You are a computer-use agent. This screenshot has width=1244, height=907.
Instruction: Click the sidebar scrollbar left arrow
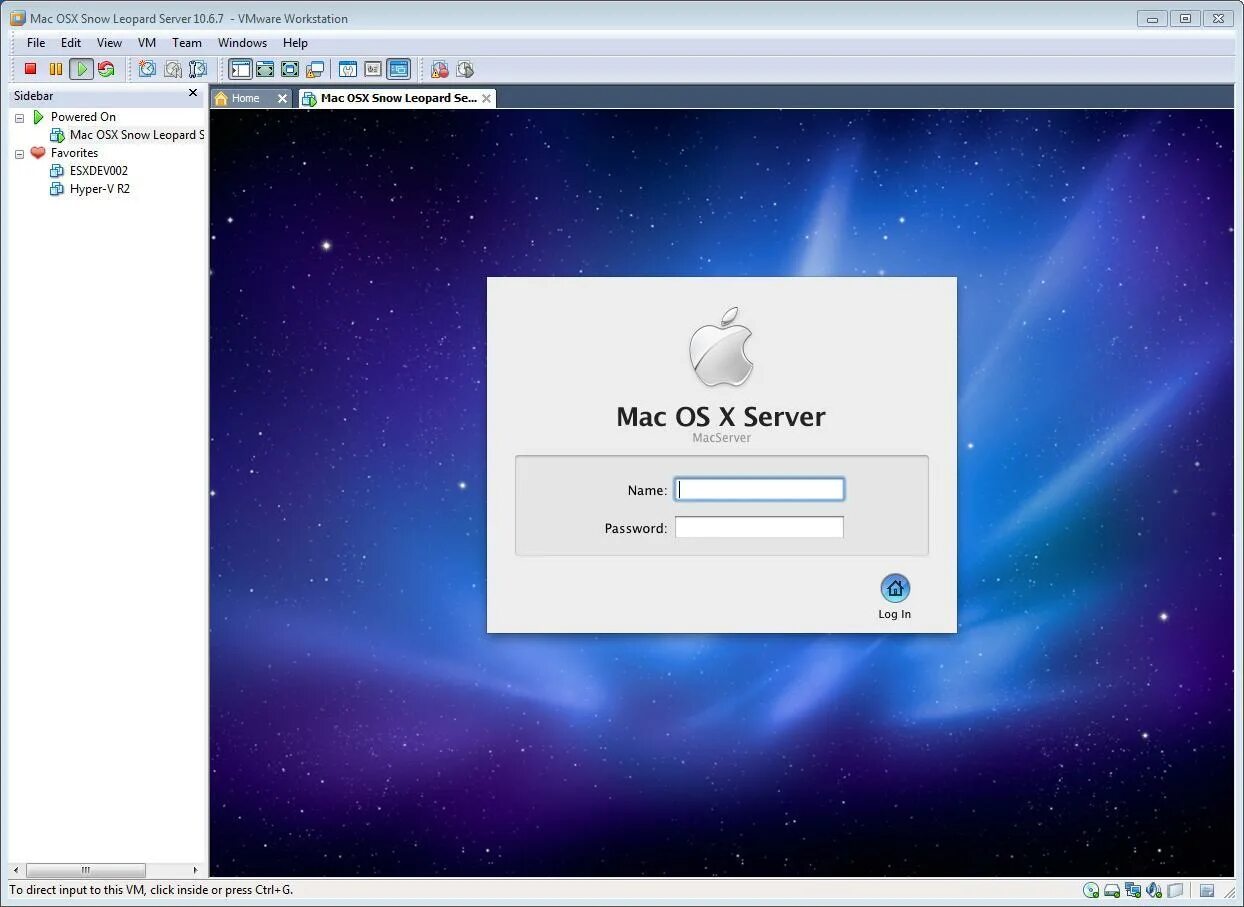coord(16,870)
